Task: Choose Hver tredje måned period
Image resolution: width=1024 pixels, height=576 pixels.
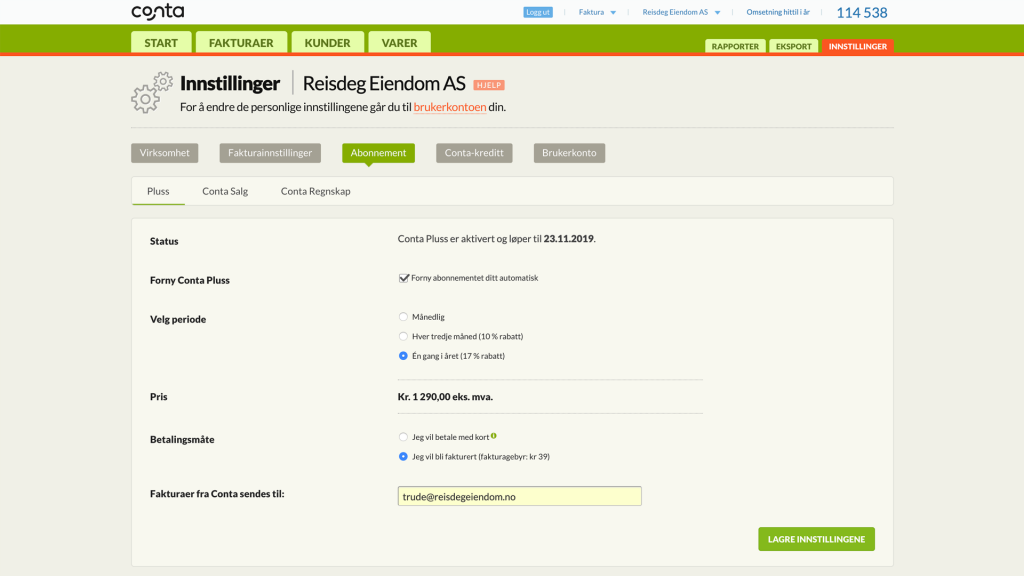Action: point(403,336)
